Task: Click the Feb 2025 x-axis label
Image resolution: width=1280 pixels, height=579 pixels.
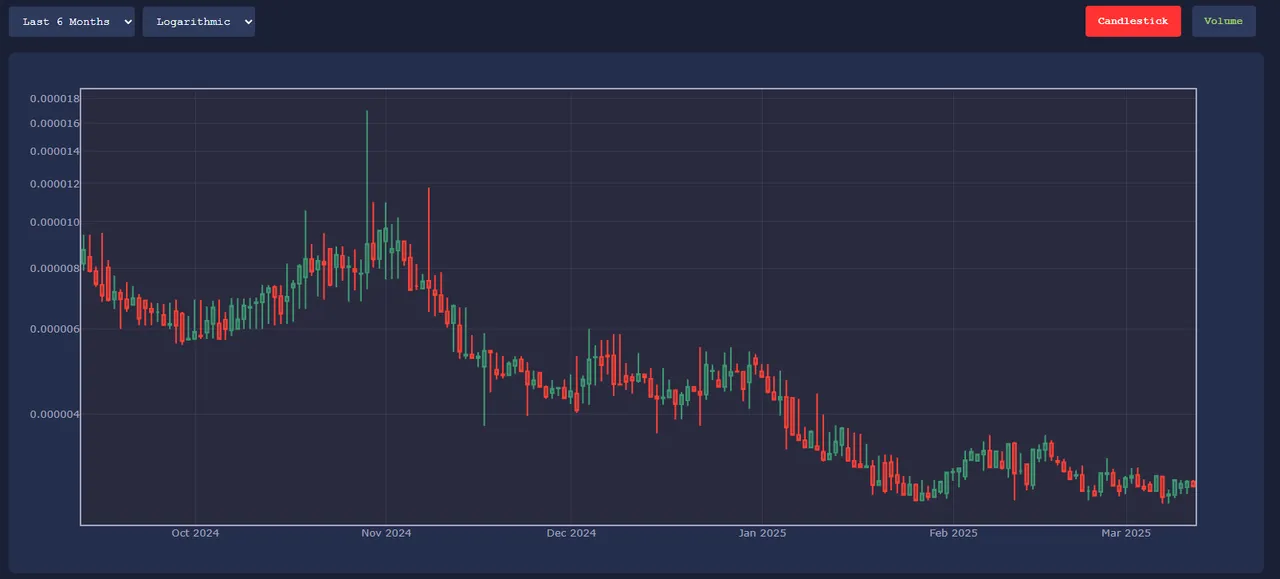Action: (x=953, y=533)
